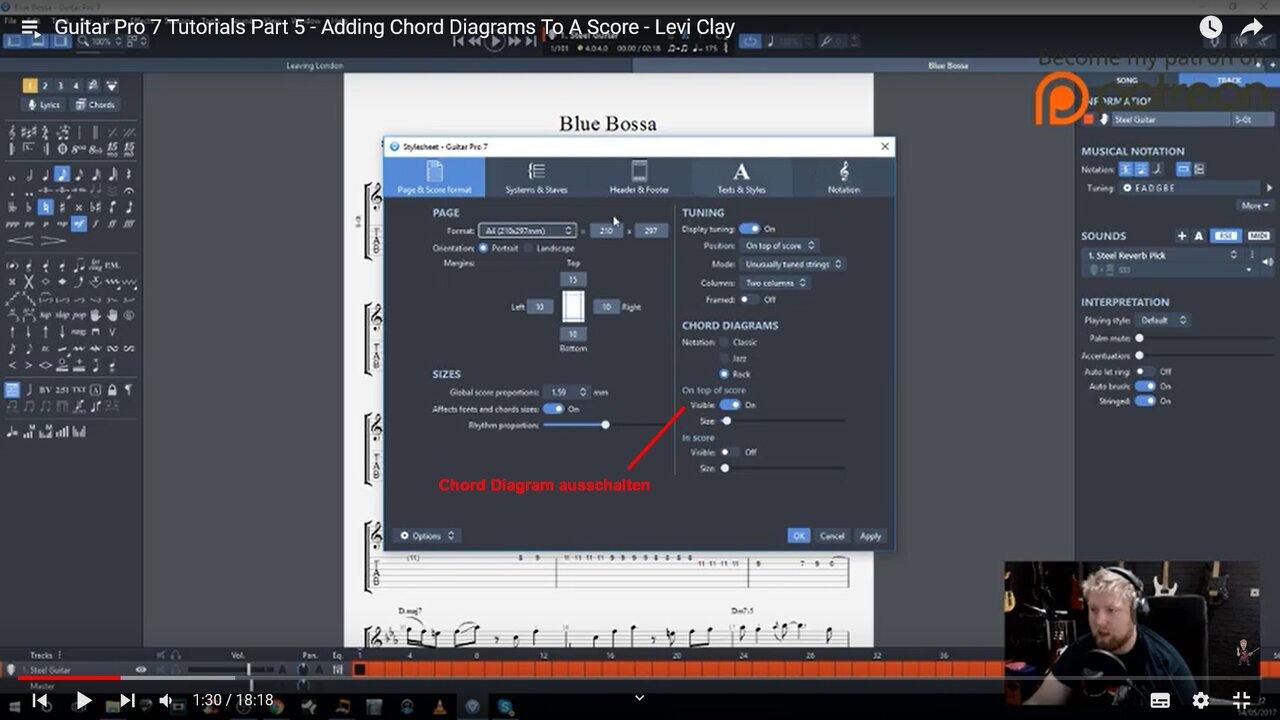Open Systems & Staves tab

[x=536, y=177]
